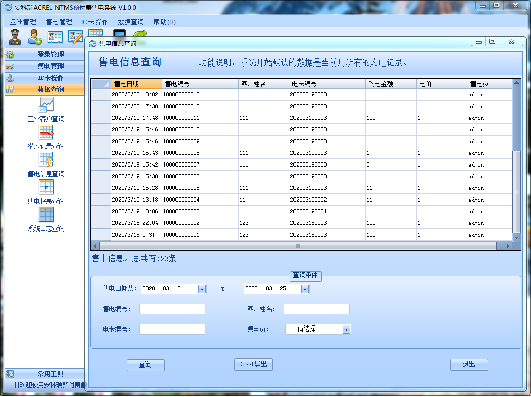531x397 pixels.
Task: Minimize the 售电信息查询 dialog window
Action: [x=479, y=42]
